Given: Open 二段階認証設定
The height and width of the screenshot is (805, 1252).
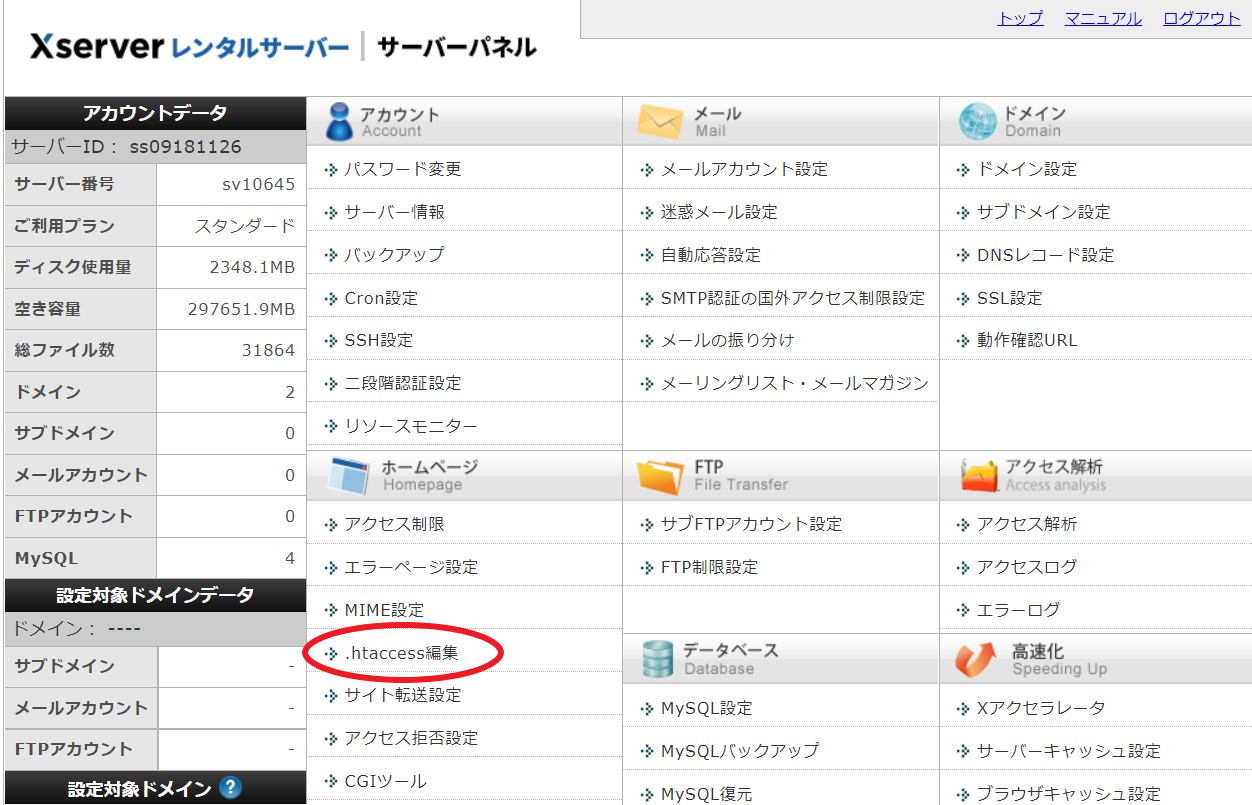Looking at the screenshot, I should pyautogui.click(x=402, y=383).
